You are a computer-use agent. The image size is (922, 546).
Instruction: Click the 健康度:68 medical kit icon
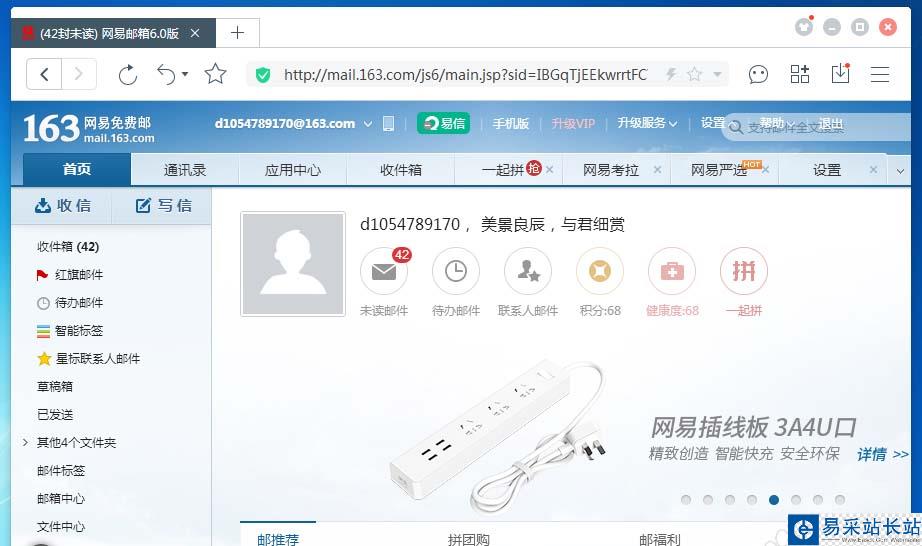pyautogui.click(x=672, y=271)
